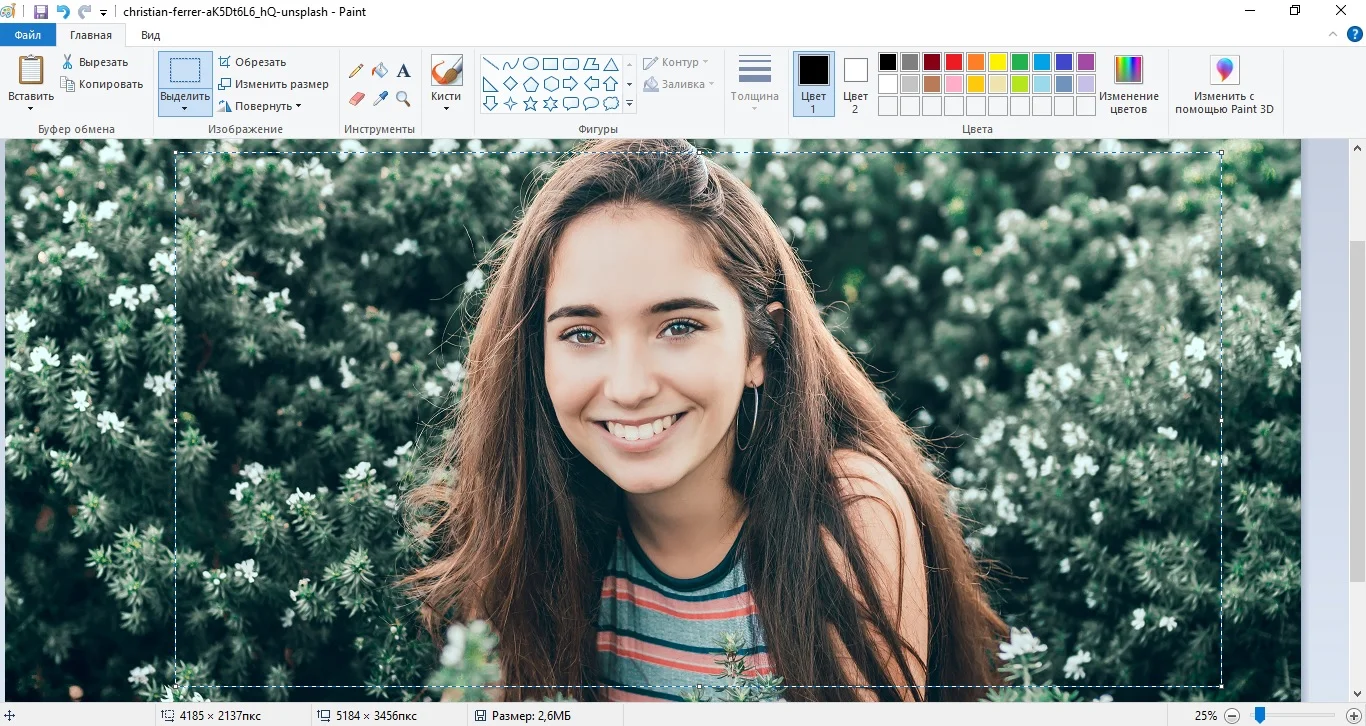Screen dimensions: 1366x726
Task: Switch to the Вид tab
Action: point(150,35)
